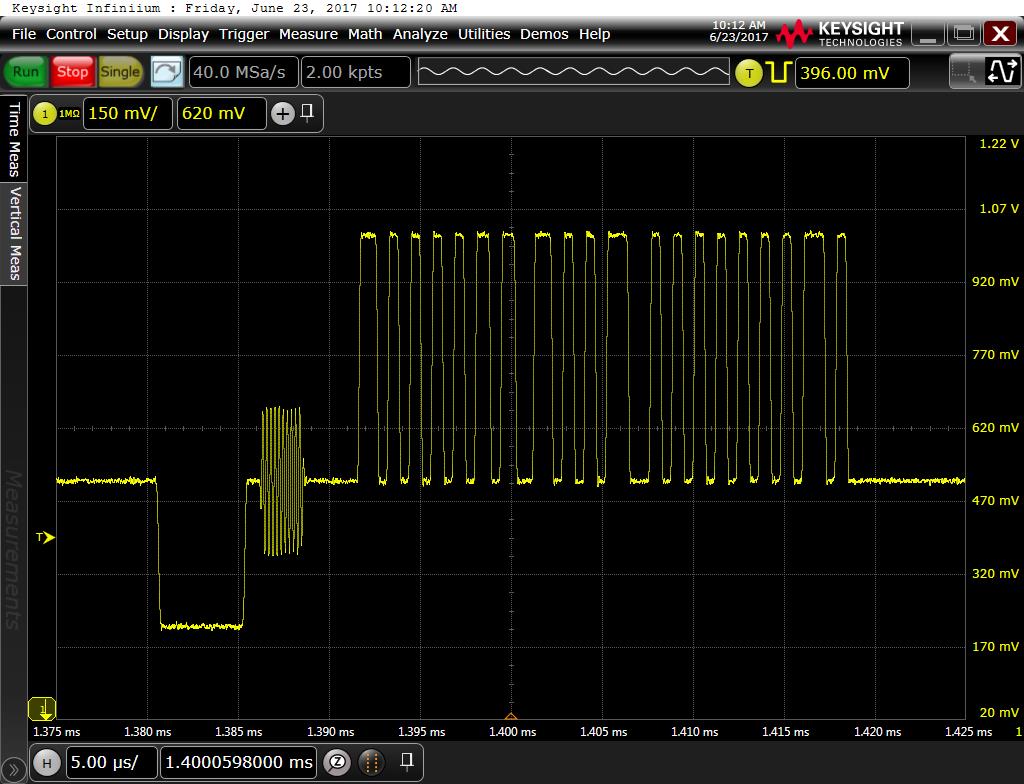Click the 1.375 ms time axis label
This screenshot has height=784, width=1024.
tap(56, 732)
